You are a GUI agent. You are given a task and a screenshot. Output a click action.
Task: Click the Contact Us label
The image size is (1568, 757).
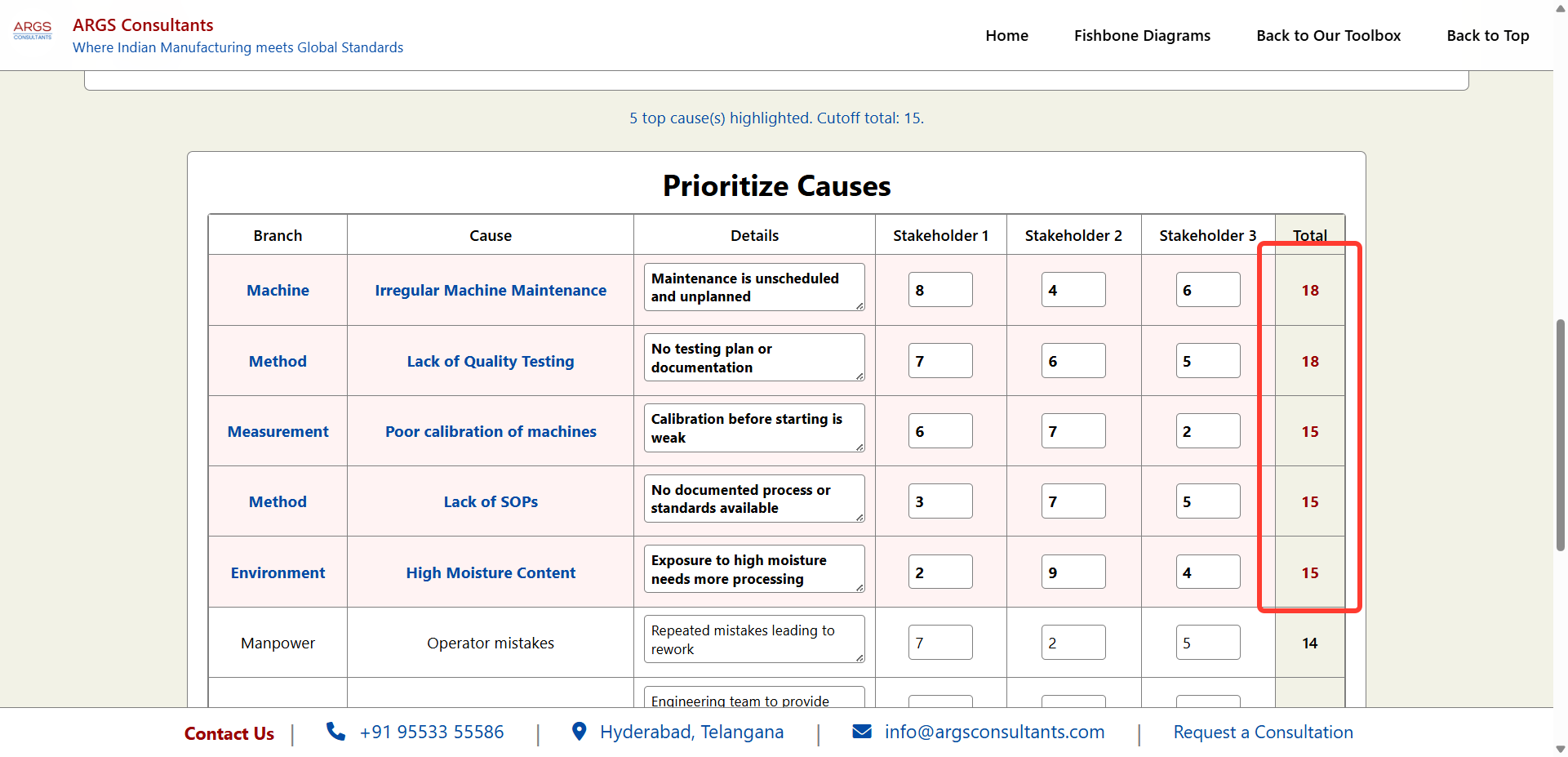pyautogui.click(x=229, y=733)
